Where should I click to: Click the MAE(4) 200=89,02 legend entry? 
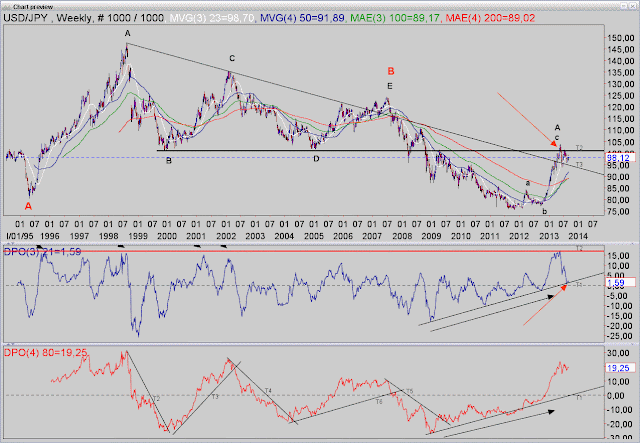pos(490,18)
